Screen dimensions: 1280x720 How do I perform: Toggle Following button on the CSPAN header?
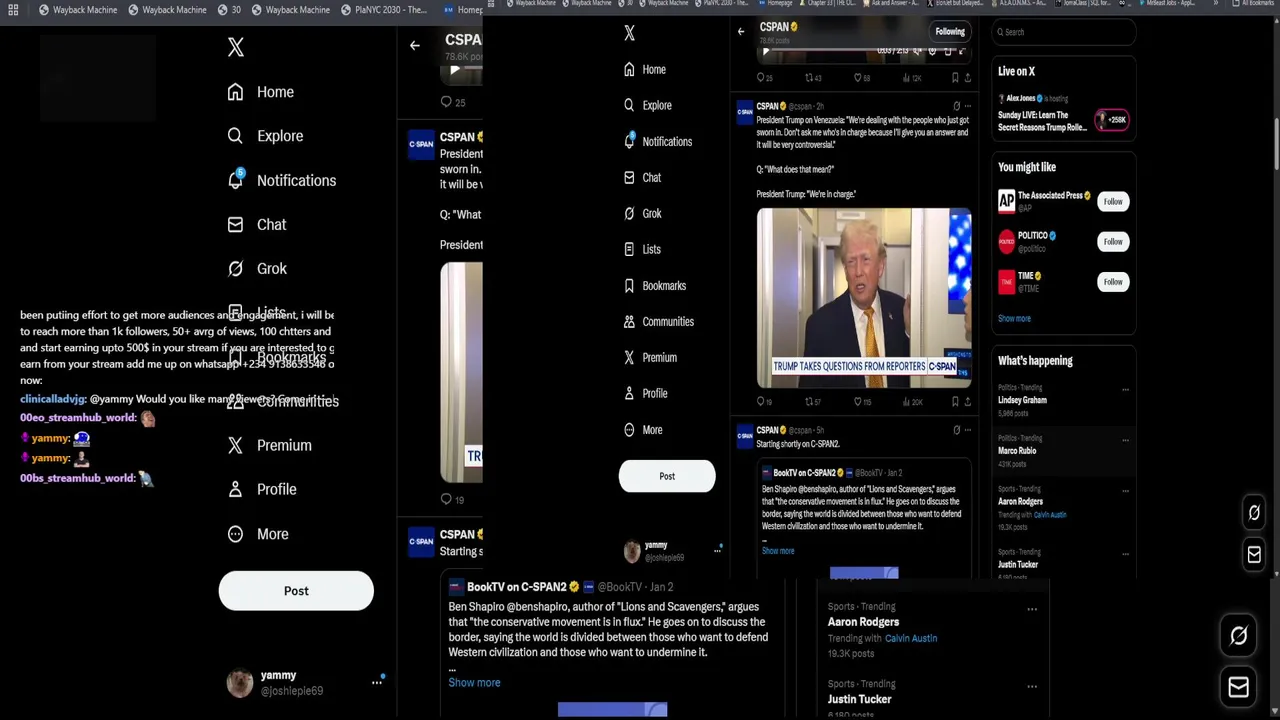click(x=950, y=31)
